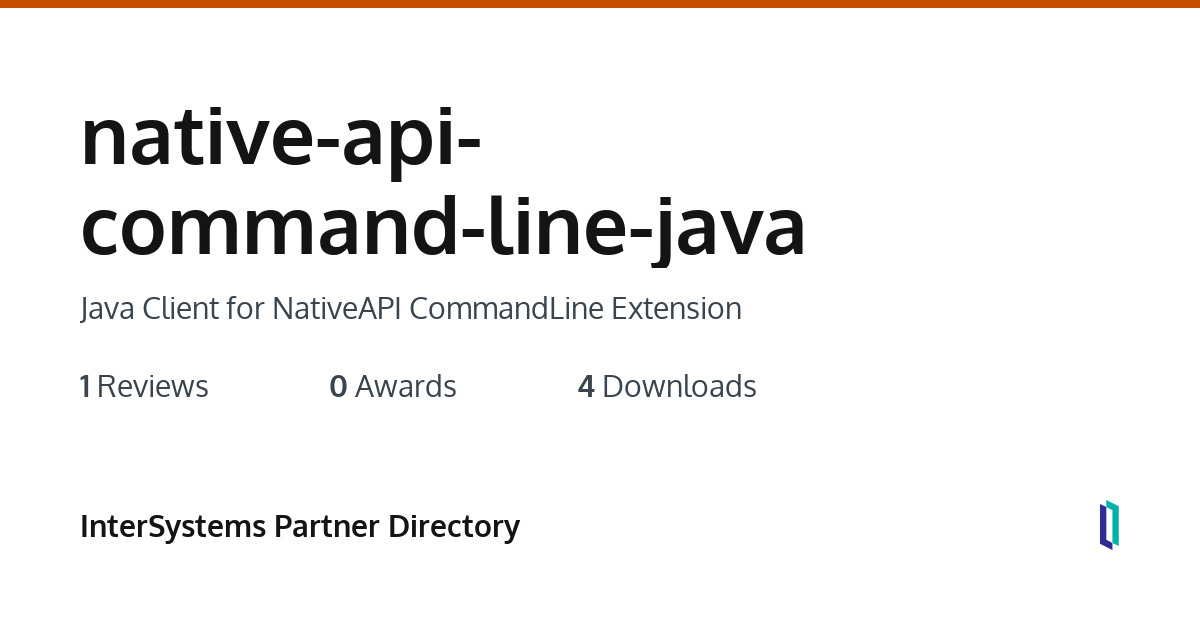Screen dimensions: 1200x630
Task: Click the downloads count number "4"
Action: [x=586, y=387]
